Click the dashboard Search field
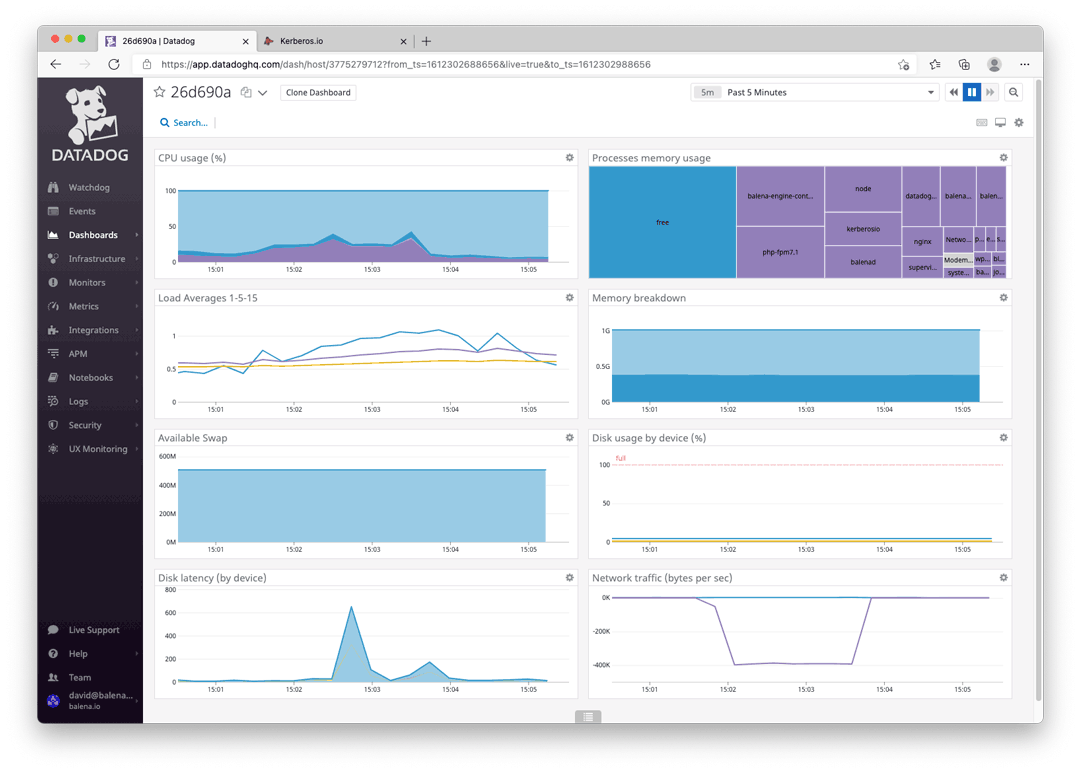The image size is (1080, 772). [184, 122]
